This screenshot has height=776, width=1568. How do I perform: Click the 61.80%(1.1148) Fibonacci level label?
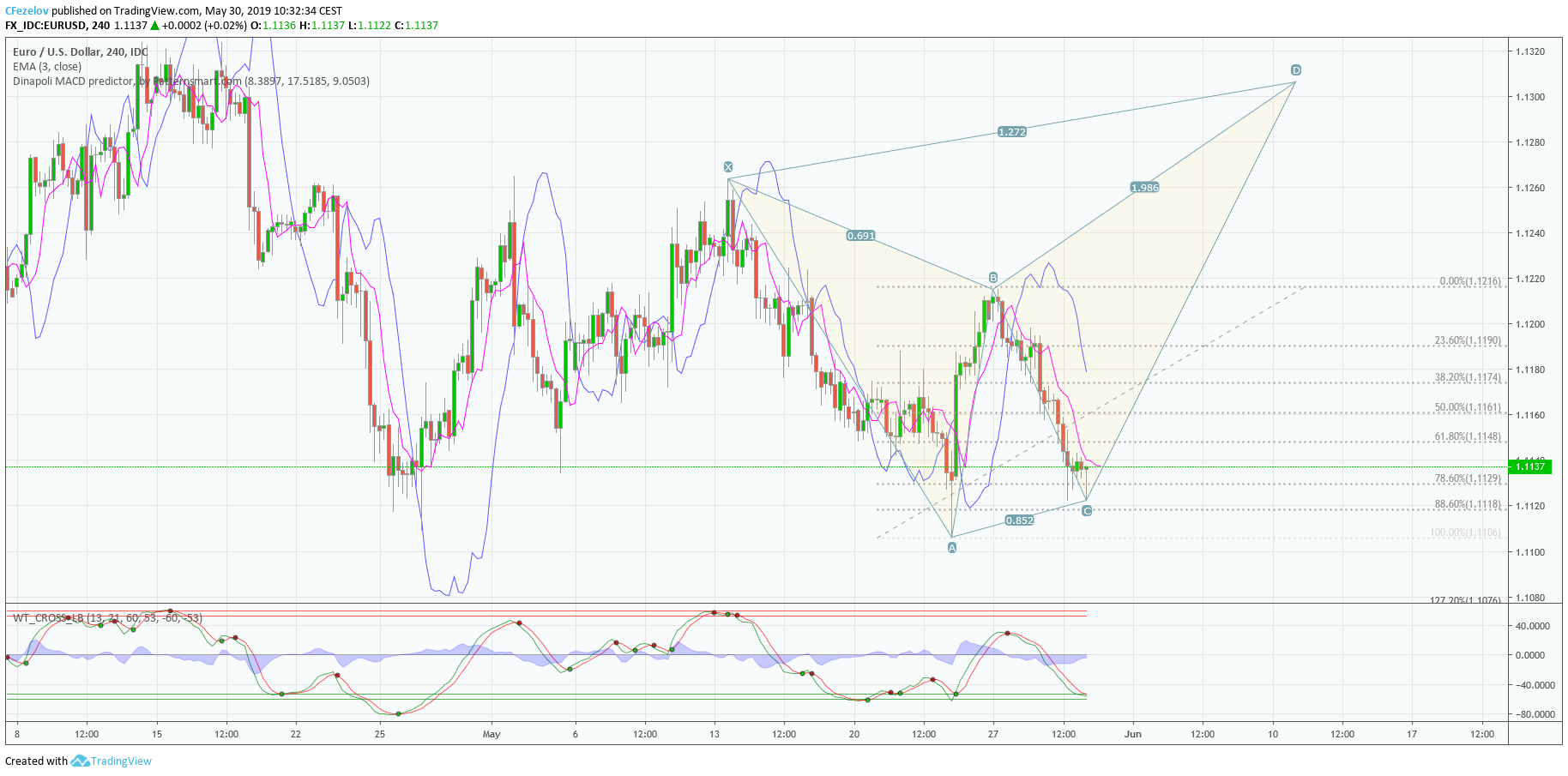point(1468,436)
